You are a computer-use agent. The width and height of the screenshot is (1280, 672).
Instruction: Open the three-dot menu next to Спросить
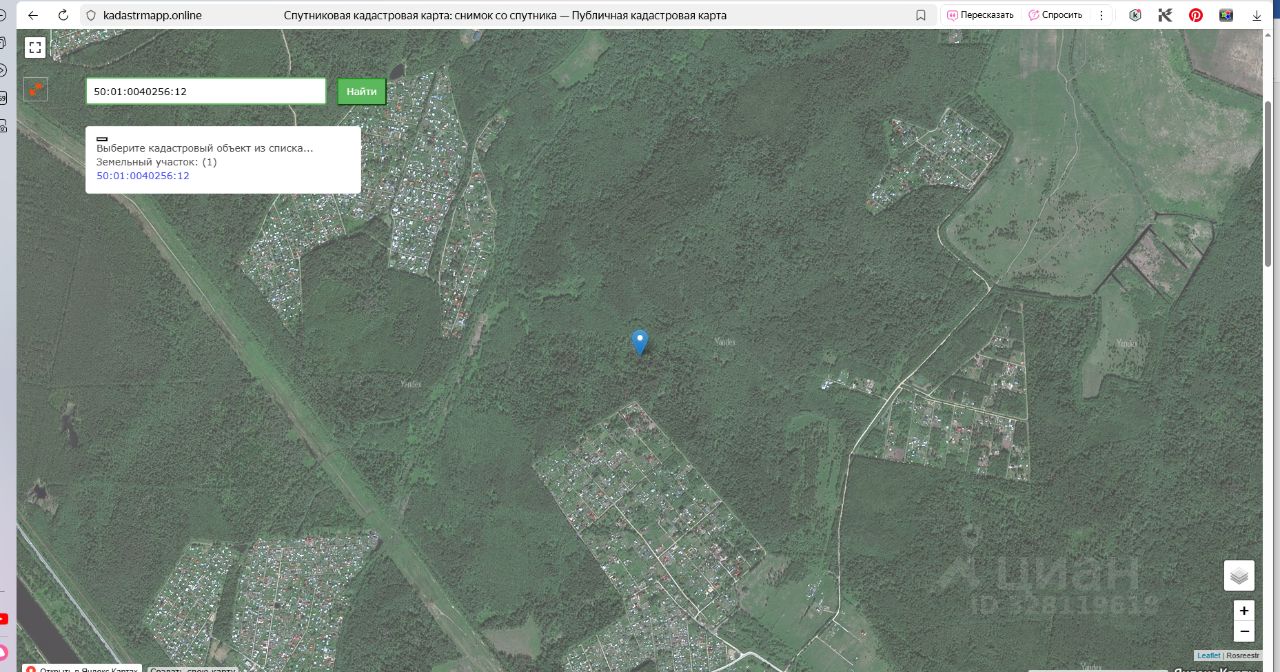point(1102,15)
